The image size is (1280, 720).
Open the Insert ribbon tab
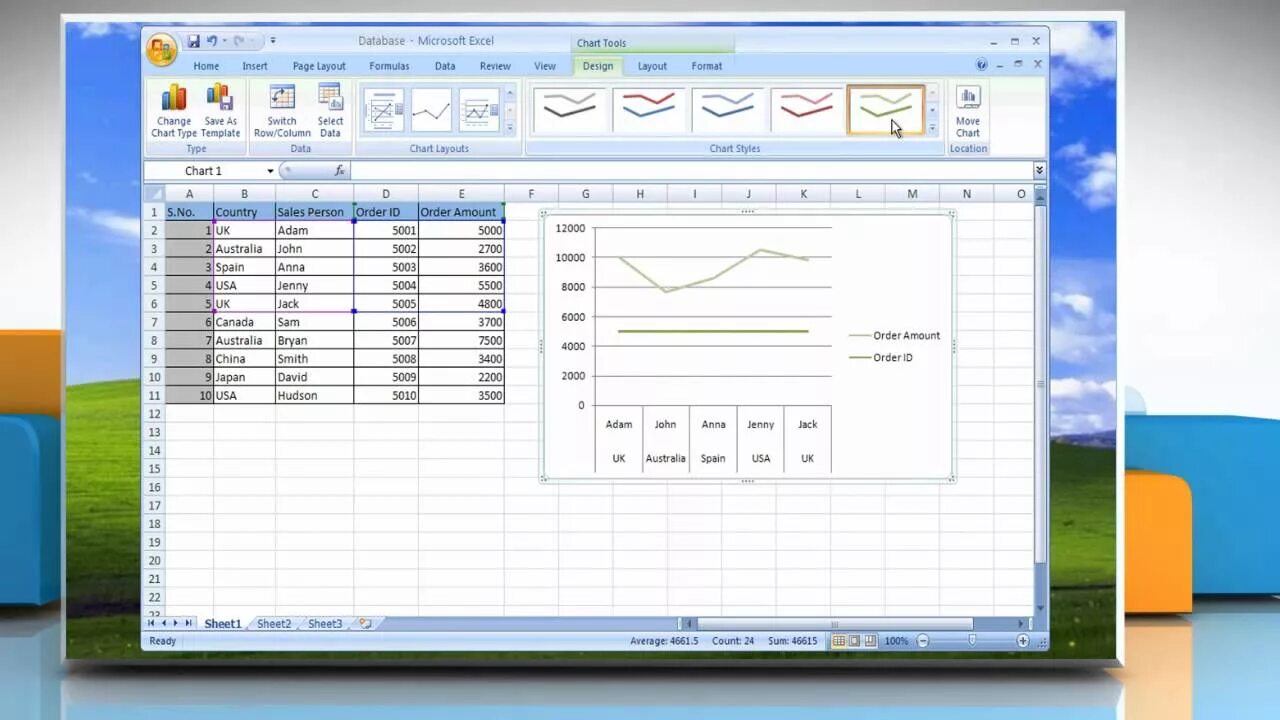(x=255, y=66)
